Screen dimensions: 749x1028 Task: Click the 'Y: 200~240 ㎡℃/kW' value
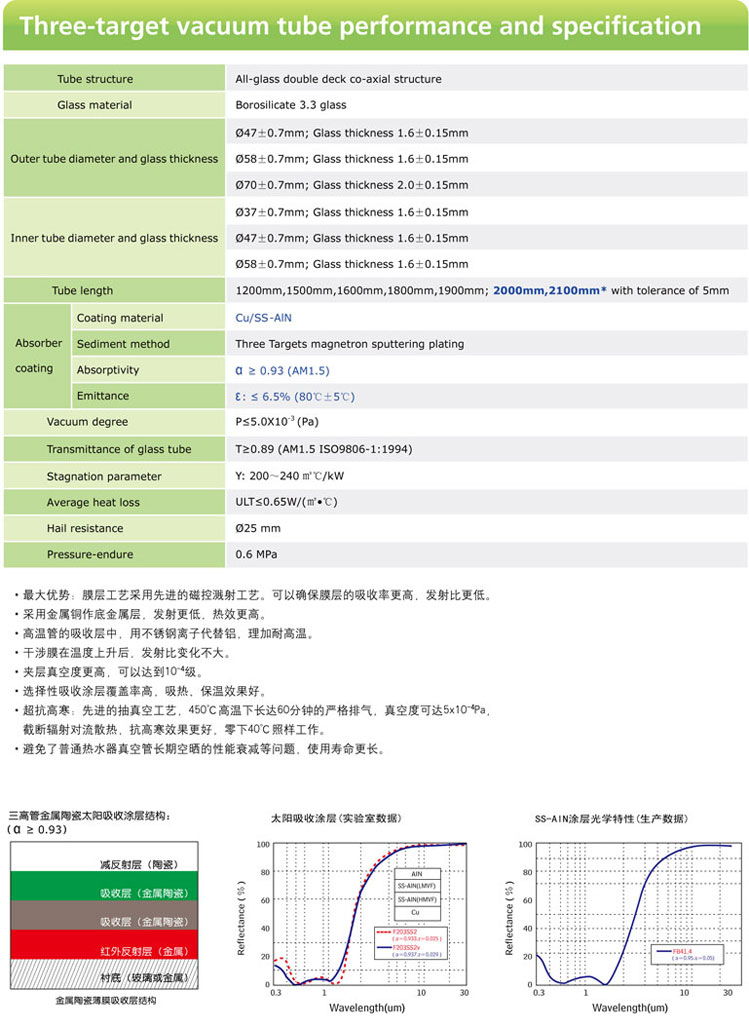tap(289, 476)
